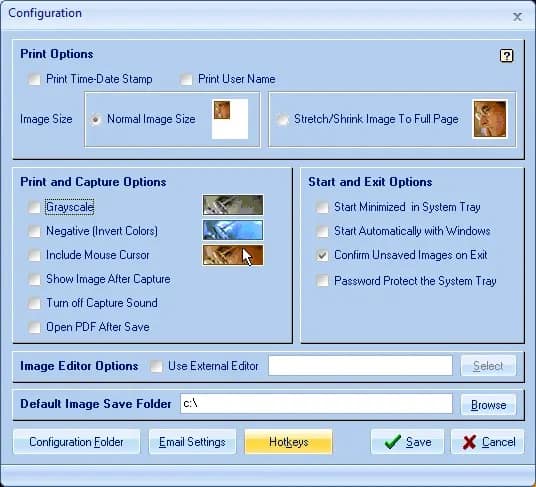
Task: Click the Stretch/Shrink full page preview image
Action: click(x=490, y=119)
